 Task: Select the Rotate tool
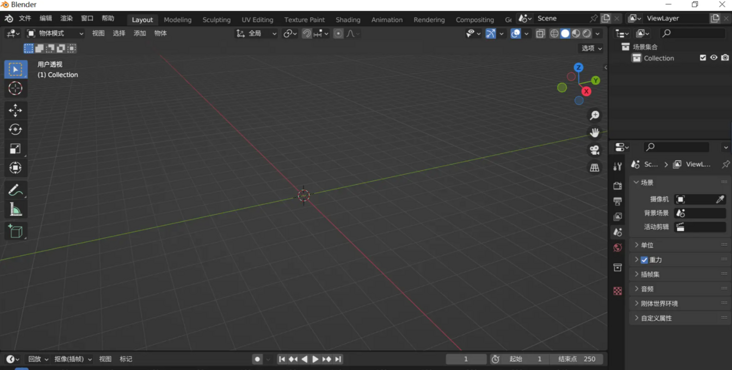coord(15,129)
